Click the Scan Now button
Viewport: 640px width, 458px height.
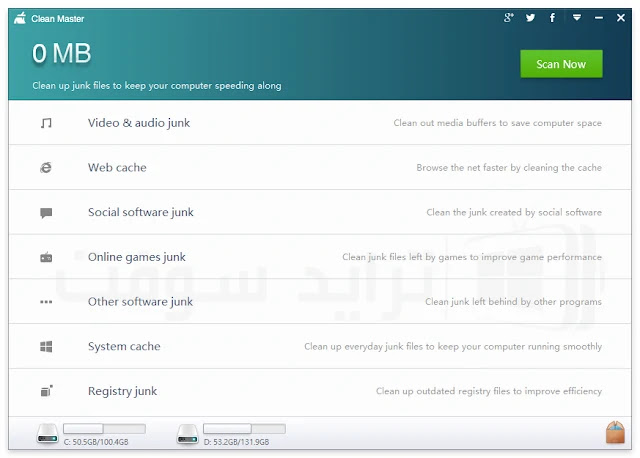coord(561,64)
